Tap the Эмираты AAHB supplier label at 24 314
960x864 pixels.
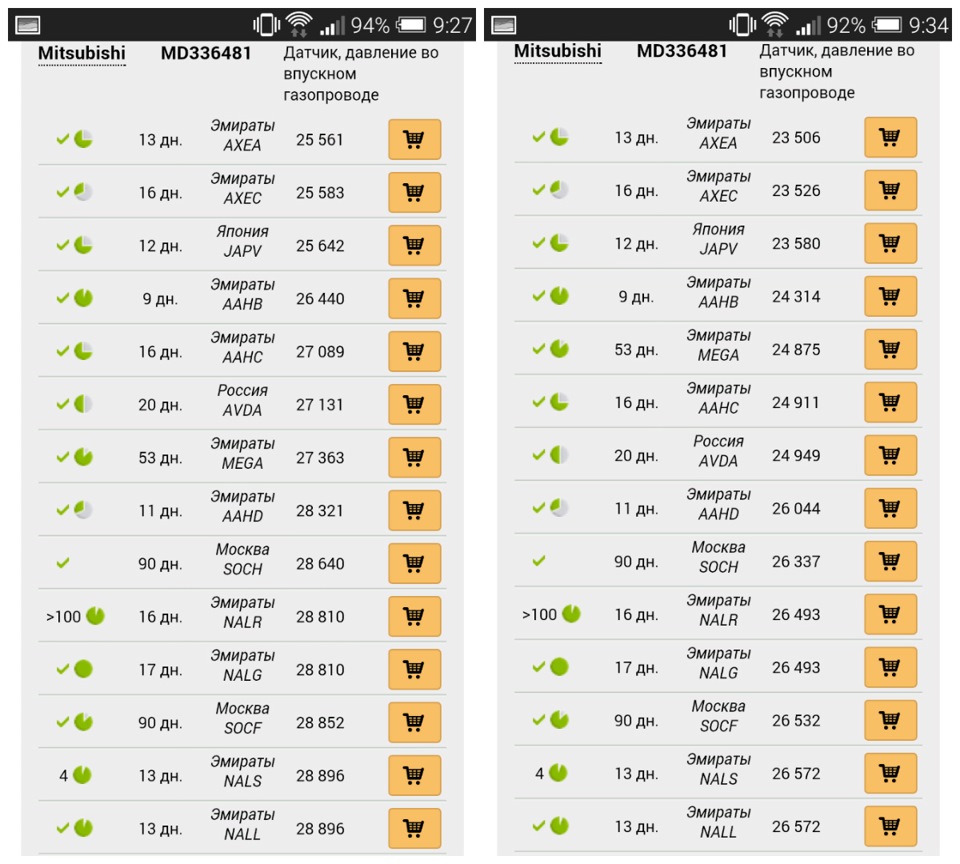click(x=718, y=292)
